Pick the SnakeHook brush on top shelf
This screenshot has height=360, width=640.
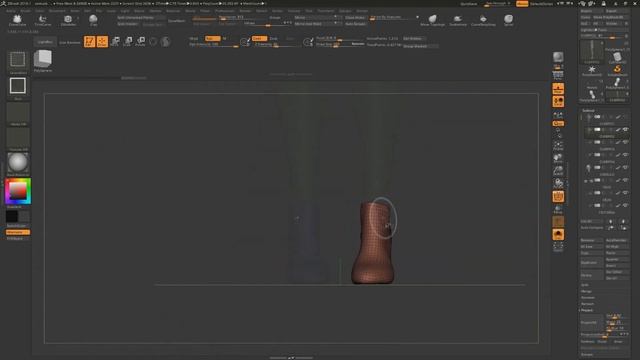458,20
